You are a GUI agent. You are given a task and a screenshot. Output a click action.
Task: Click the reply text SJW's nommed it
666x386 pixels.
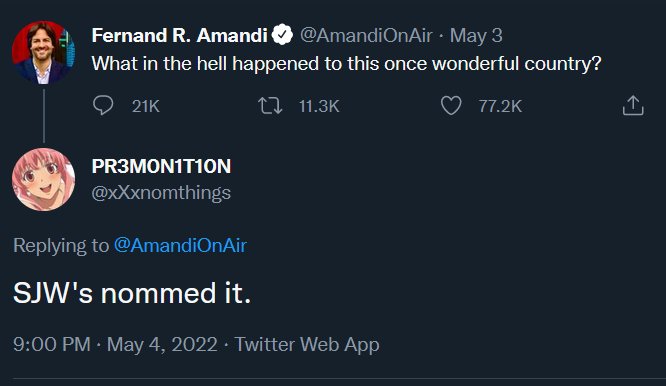point(132,293)
